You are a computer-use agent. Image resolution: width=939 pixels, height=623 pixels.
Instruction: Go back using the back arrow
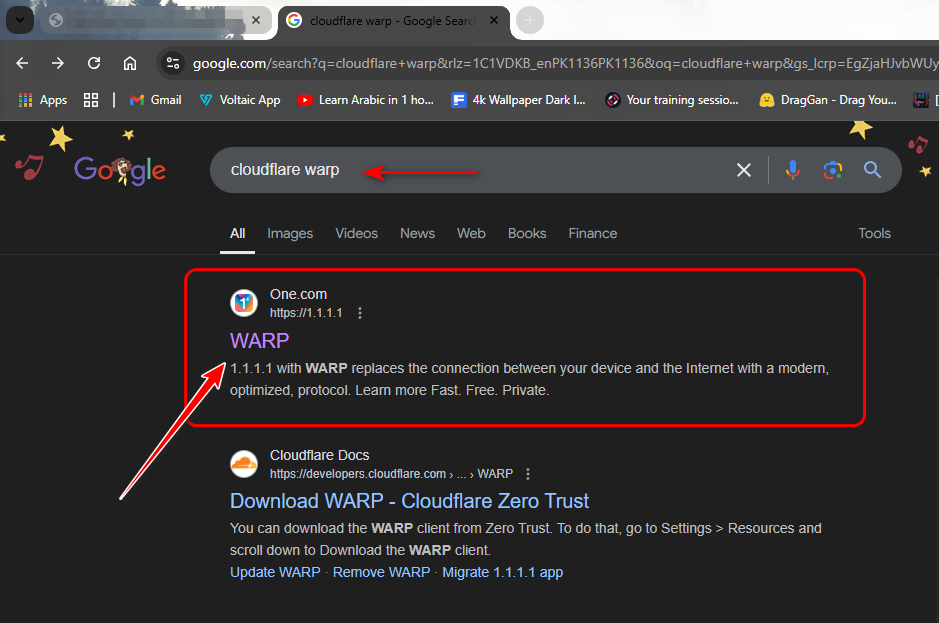point(22,63)
